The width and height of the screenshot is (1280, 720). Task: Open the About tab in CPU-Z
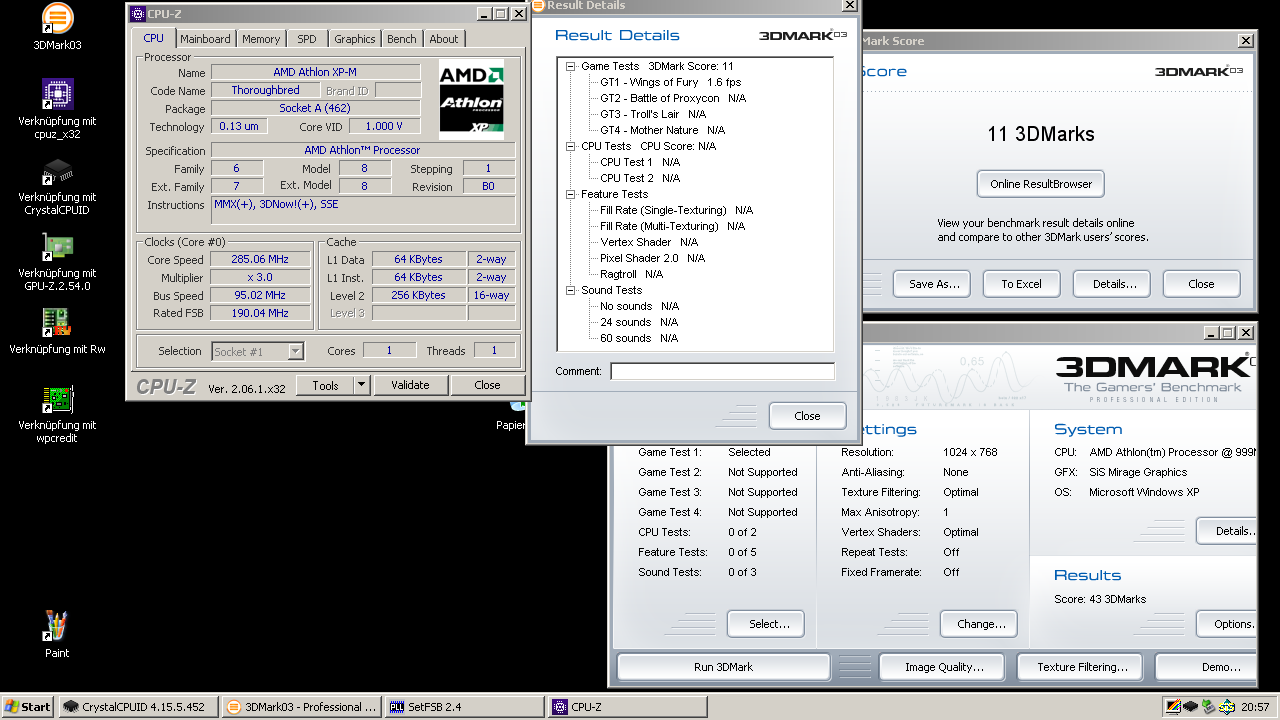click(x=444, y=39)
